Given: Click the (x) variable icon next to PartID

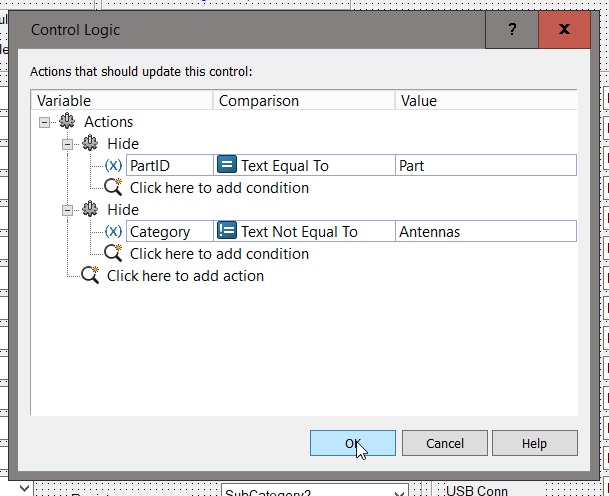Looking at the screenshot, I should coord(113,165).
